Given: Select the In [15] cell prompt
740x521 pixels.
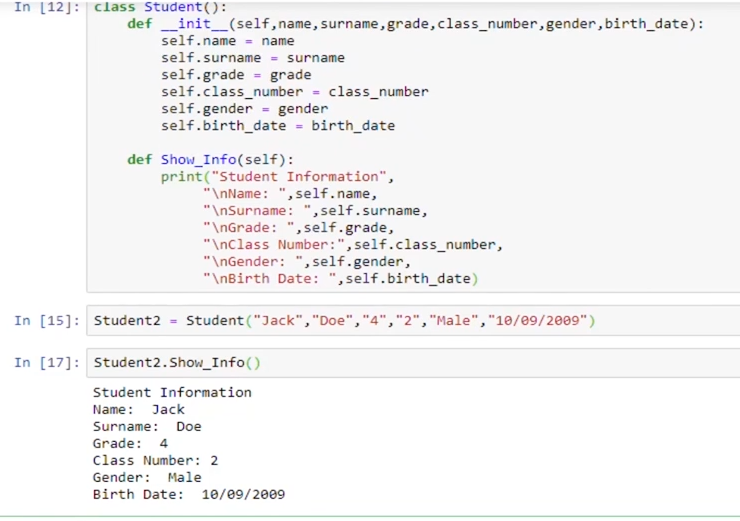Looking at the screenshot, I should click(47, 321).
